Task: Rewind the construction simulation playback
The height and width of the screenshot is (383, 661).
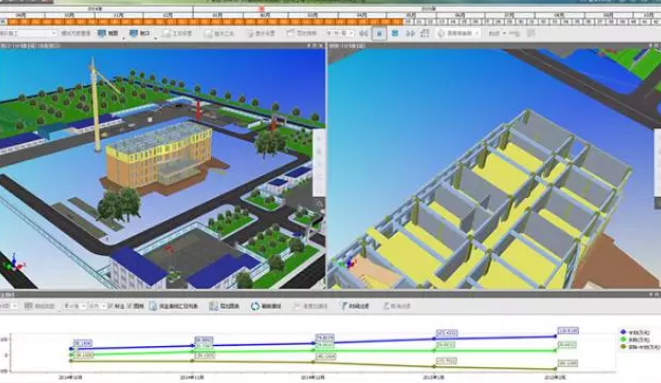Action: [x=363, y=33]
